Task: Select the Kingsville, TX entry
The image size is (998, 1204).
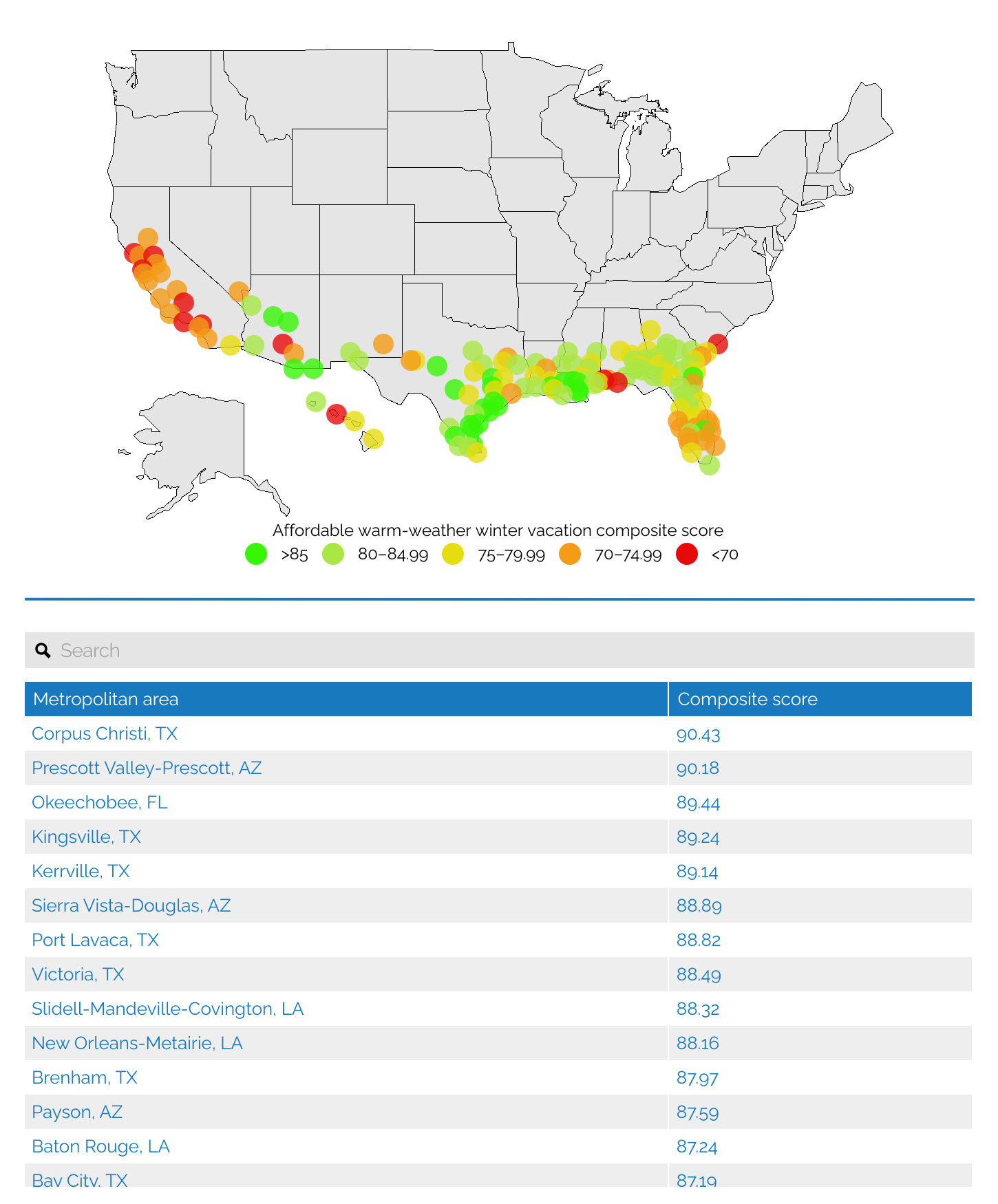Action: click(87, 837)
